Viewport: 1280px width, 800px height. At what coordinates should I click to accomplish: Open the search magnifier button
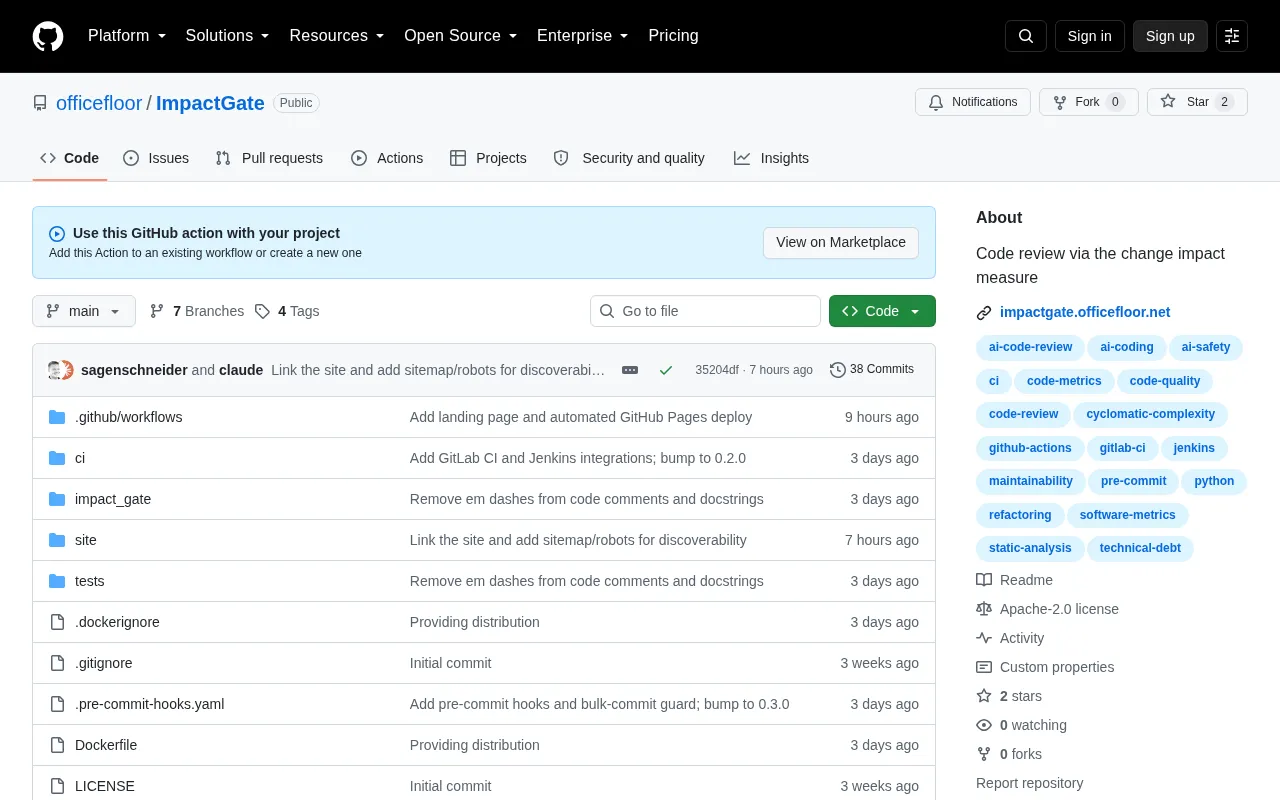(1026, 36)
